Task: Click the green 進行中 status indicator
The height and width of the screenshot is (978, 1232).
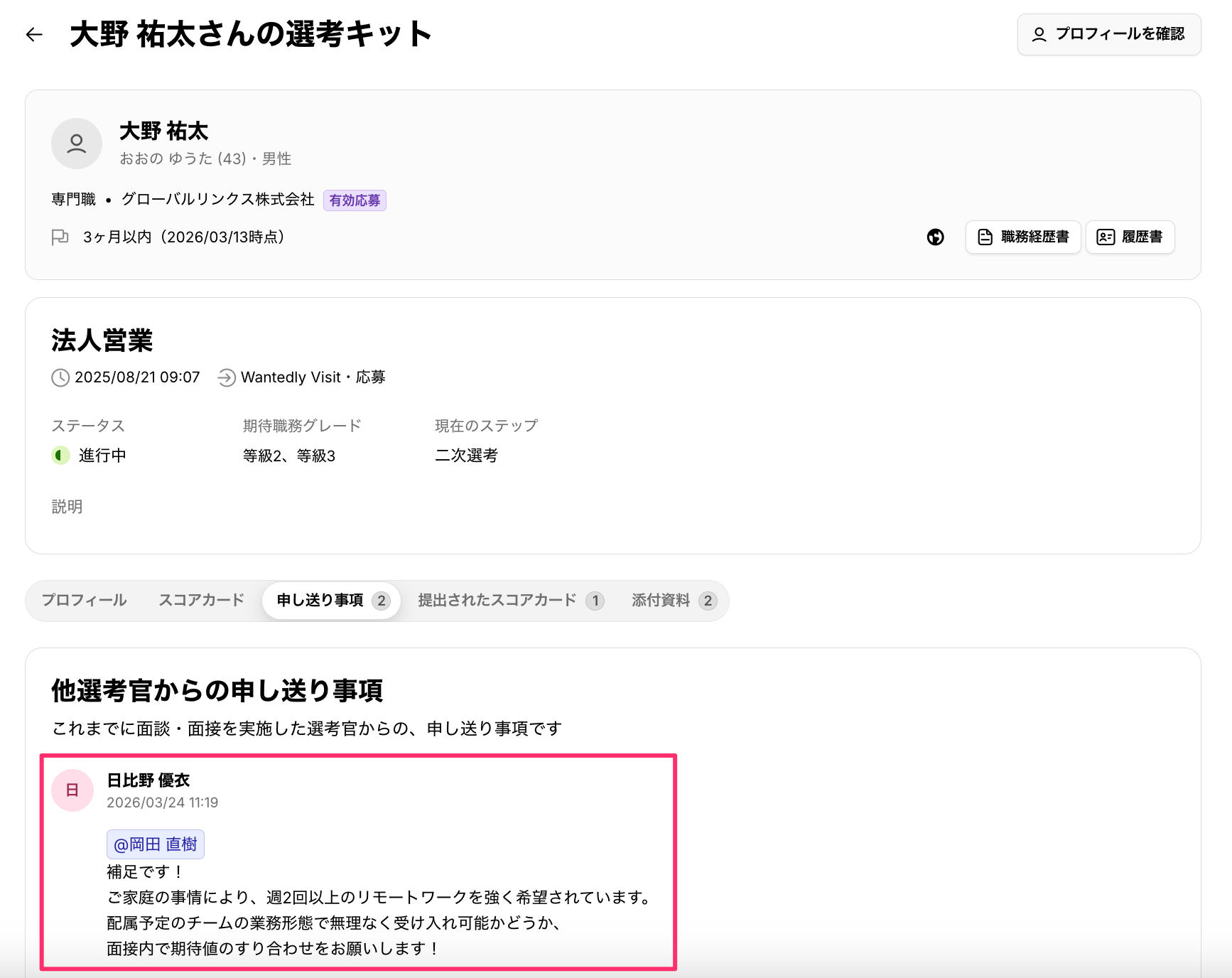Action: tap(61, 455)
